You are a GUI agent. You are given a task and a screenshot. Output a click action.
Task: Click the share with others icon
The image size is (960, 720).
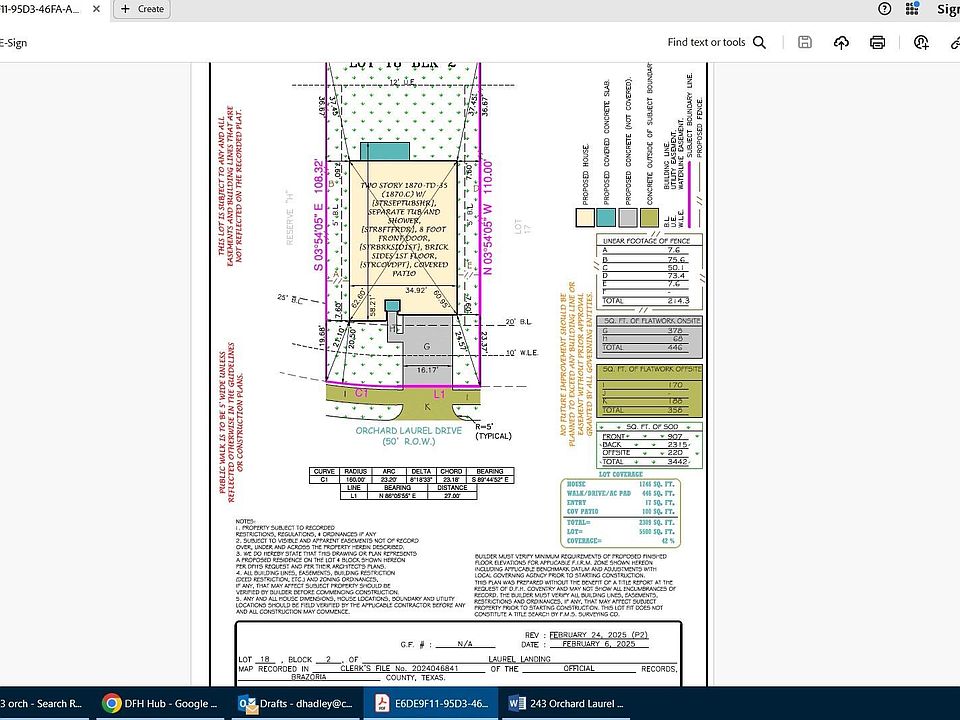pos(921,42)
